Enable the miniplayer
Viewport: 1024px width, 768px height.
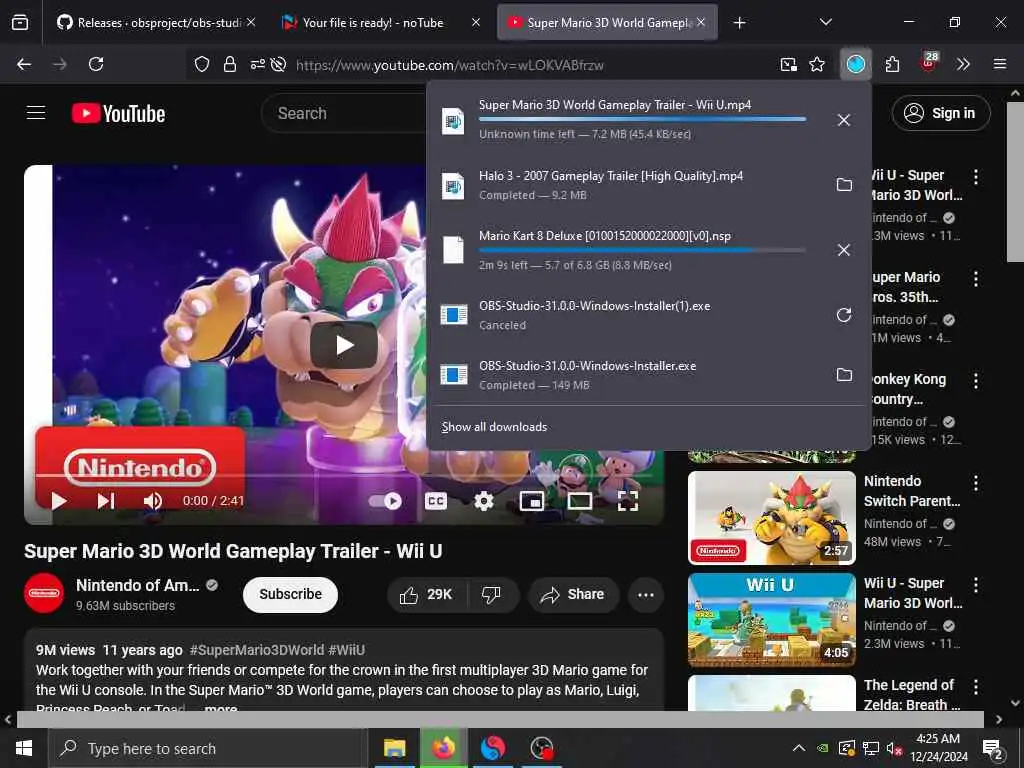tap(532, 501)
